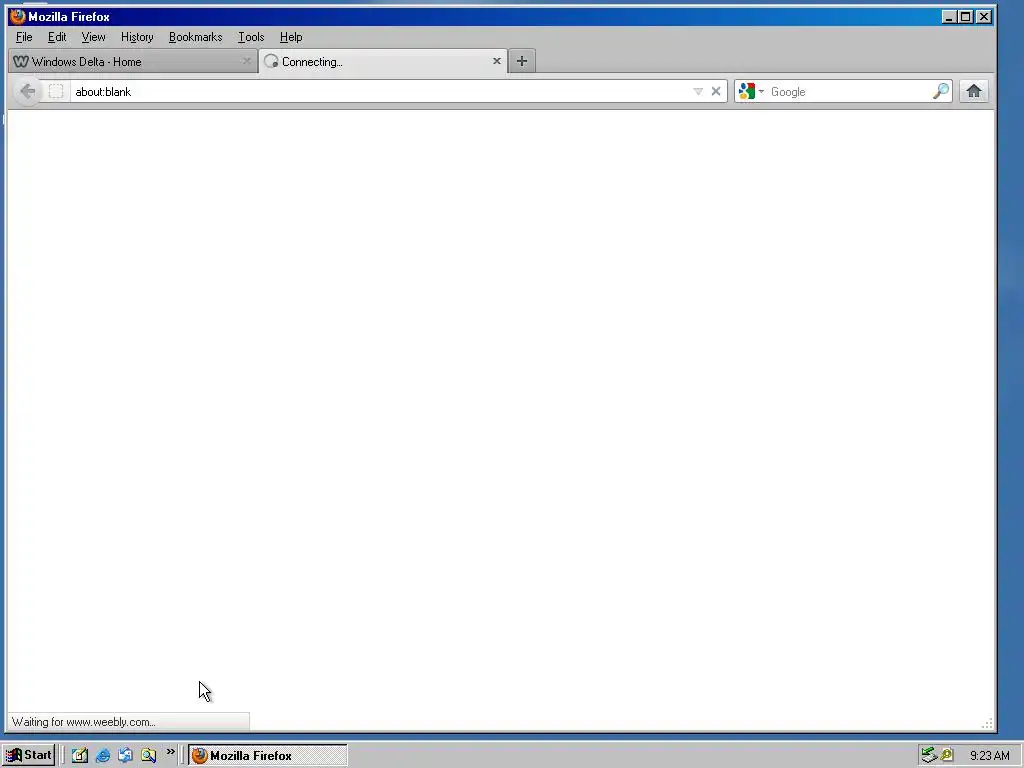This screenshot has width=1024, height=768.
Task: Maximize the Firefox window
Action: point(965,17)
